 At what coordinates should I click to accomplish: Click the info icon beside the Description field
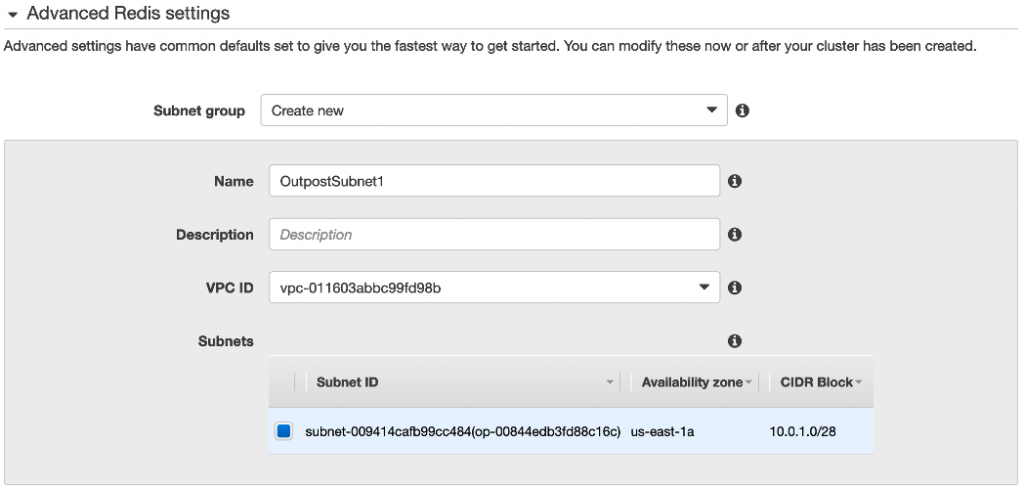[x=734, y=234]
